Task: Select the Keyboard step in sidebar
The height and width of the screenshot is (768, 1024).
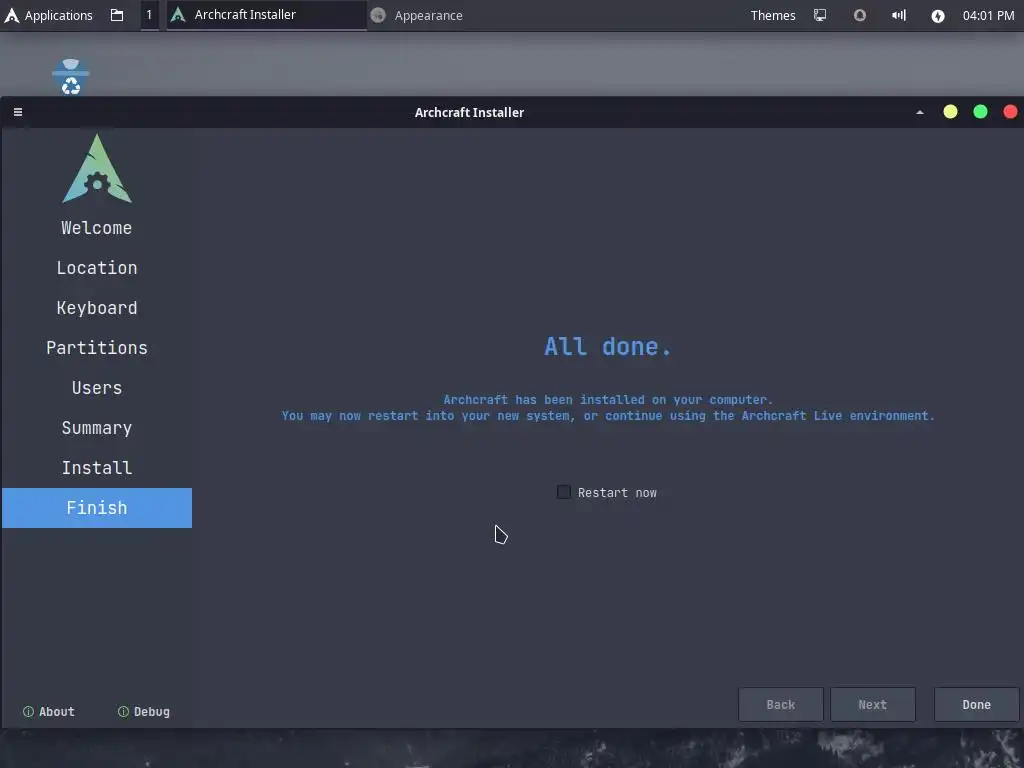Action: coord(97,308)
